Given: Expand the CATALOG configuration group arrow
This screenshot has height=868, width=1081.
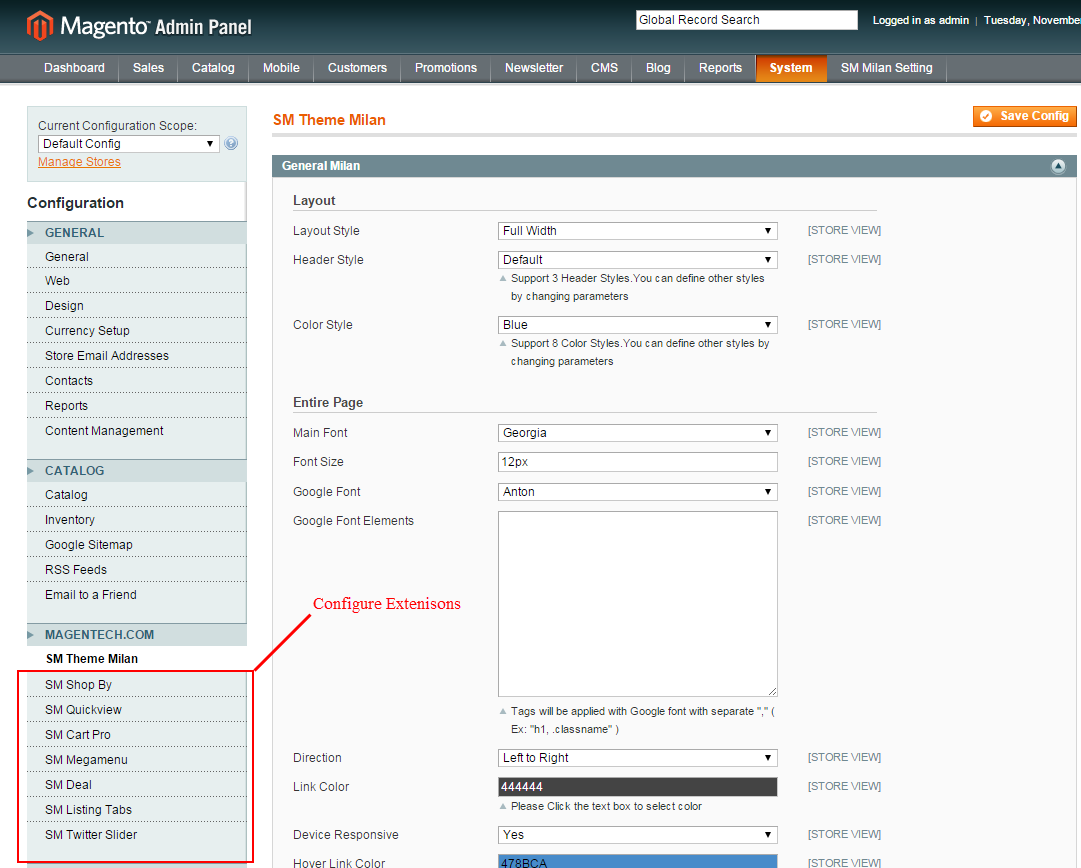Looking at the screenshot, I should coord(30,471).
